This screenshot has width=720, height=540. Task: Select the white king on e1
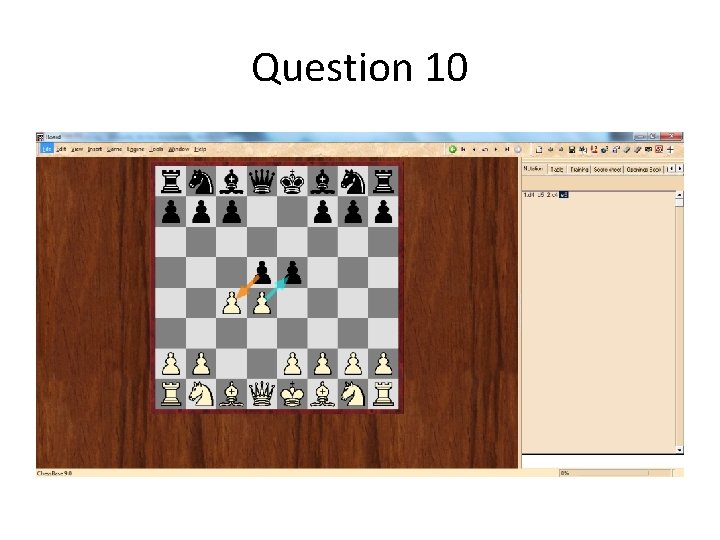click(x=292, y=394)
